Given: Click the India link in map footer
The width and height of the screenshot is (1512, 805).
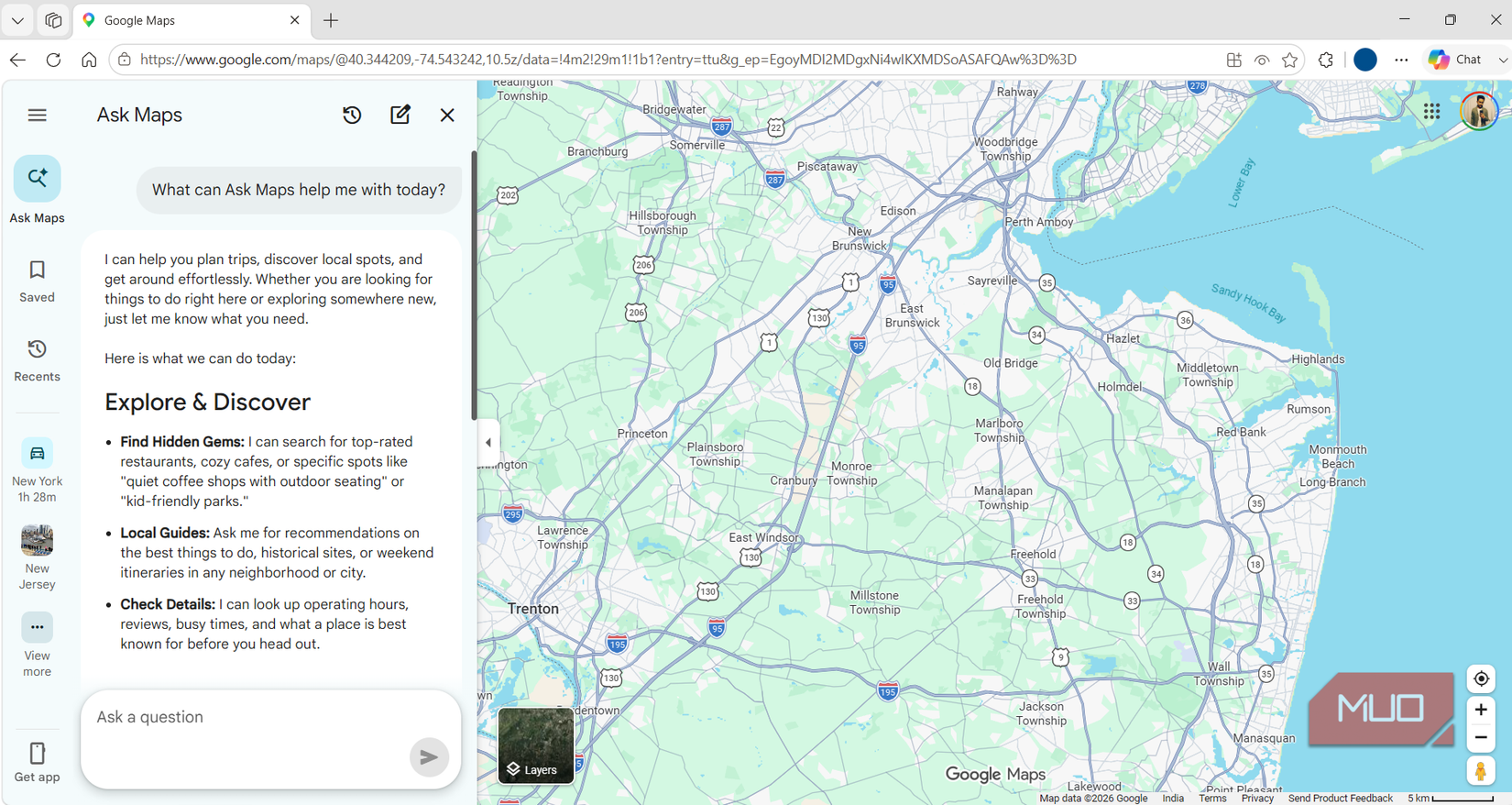Looking at the screenshot, I should pos(1173,799).
